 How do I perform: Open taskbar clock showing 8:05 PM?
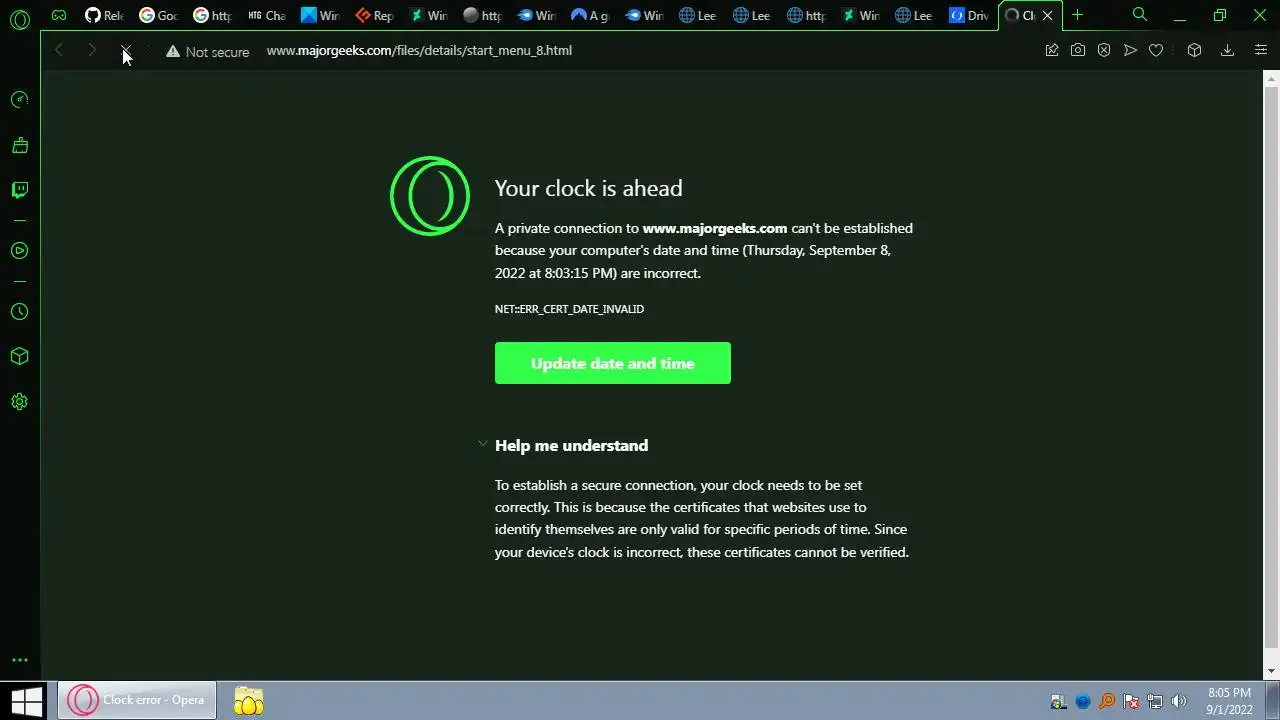[1229, 701]
